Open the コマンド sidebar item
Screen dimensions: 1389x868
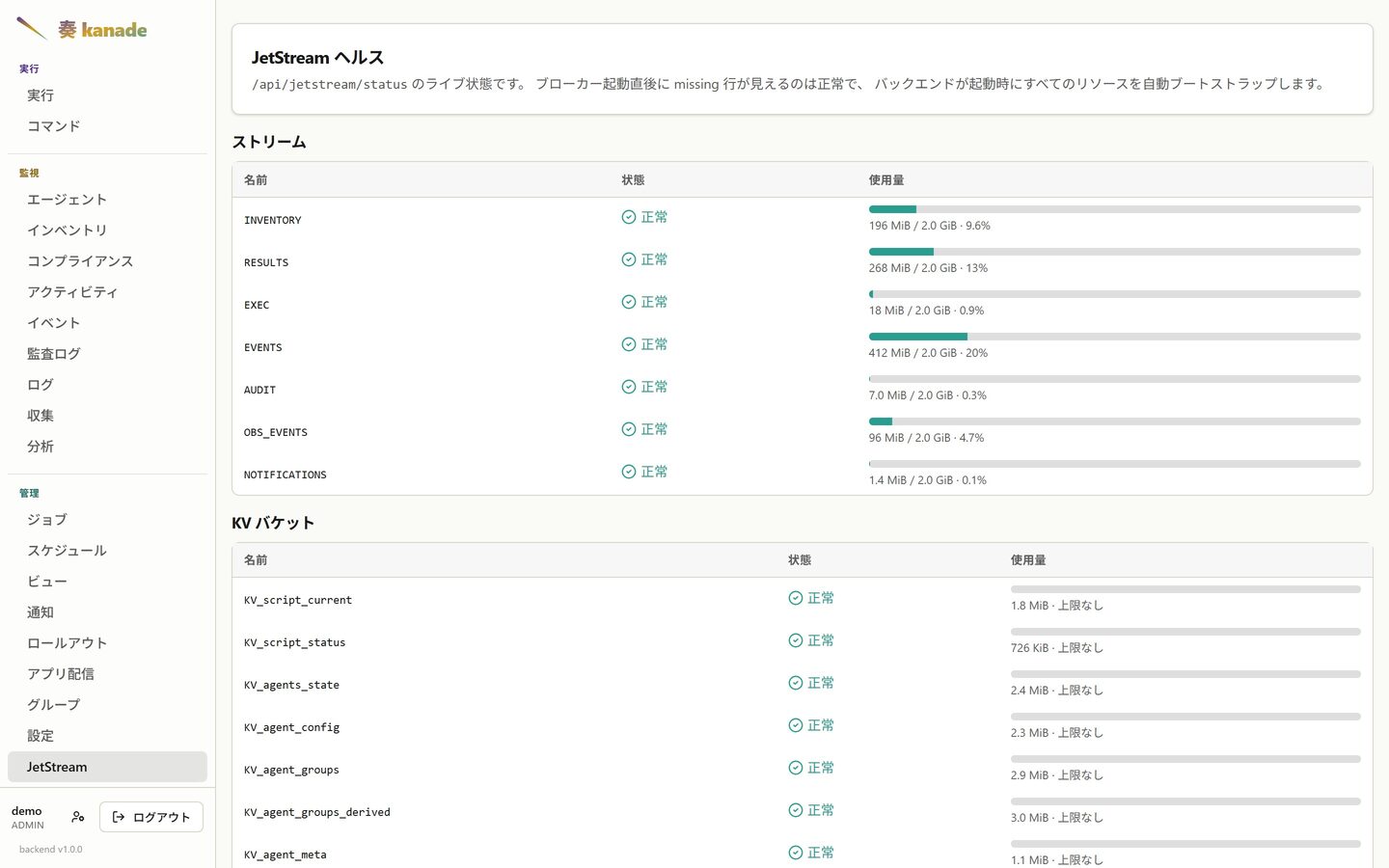107,126
